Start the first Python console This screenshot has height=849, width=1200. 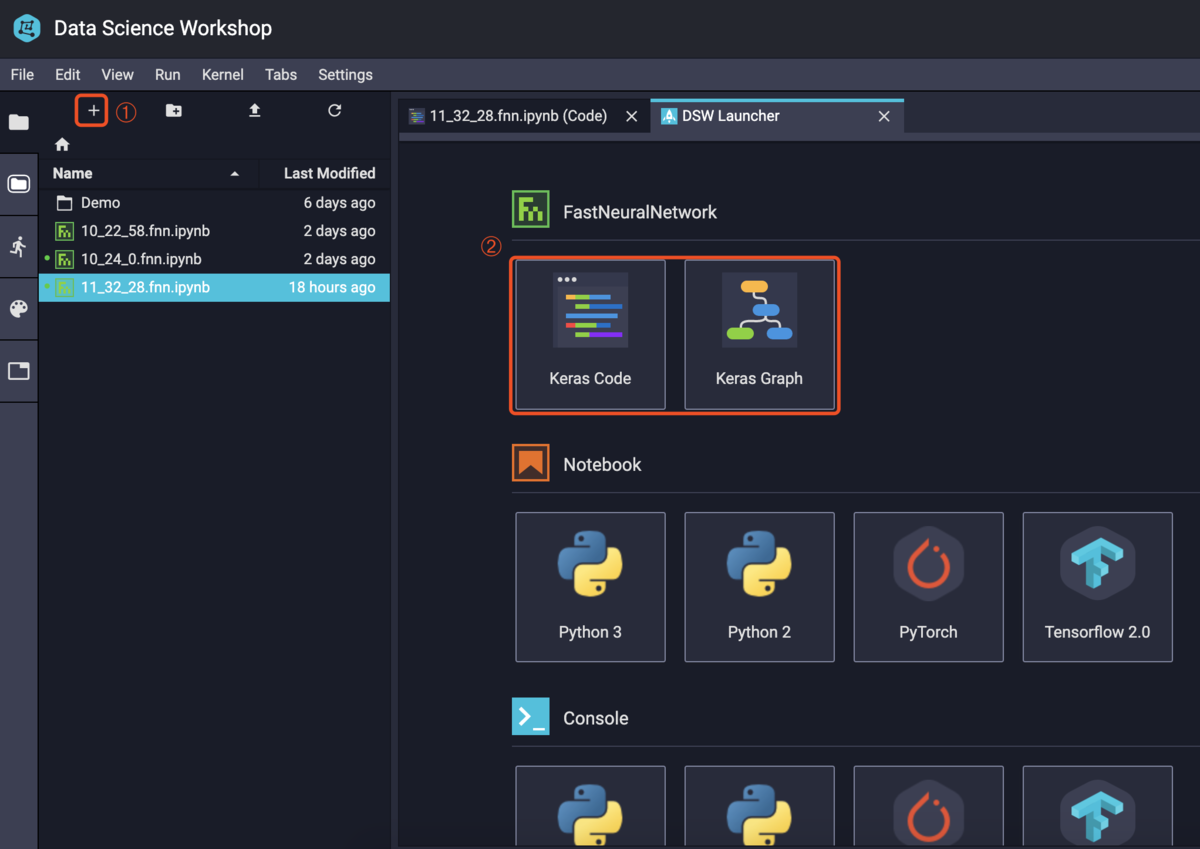pos(590,806)
